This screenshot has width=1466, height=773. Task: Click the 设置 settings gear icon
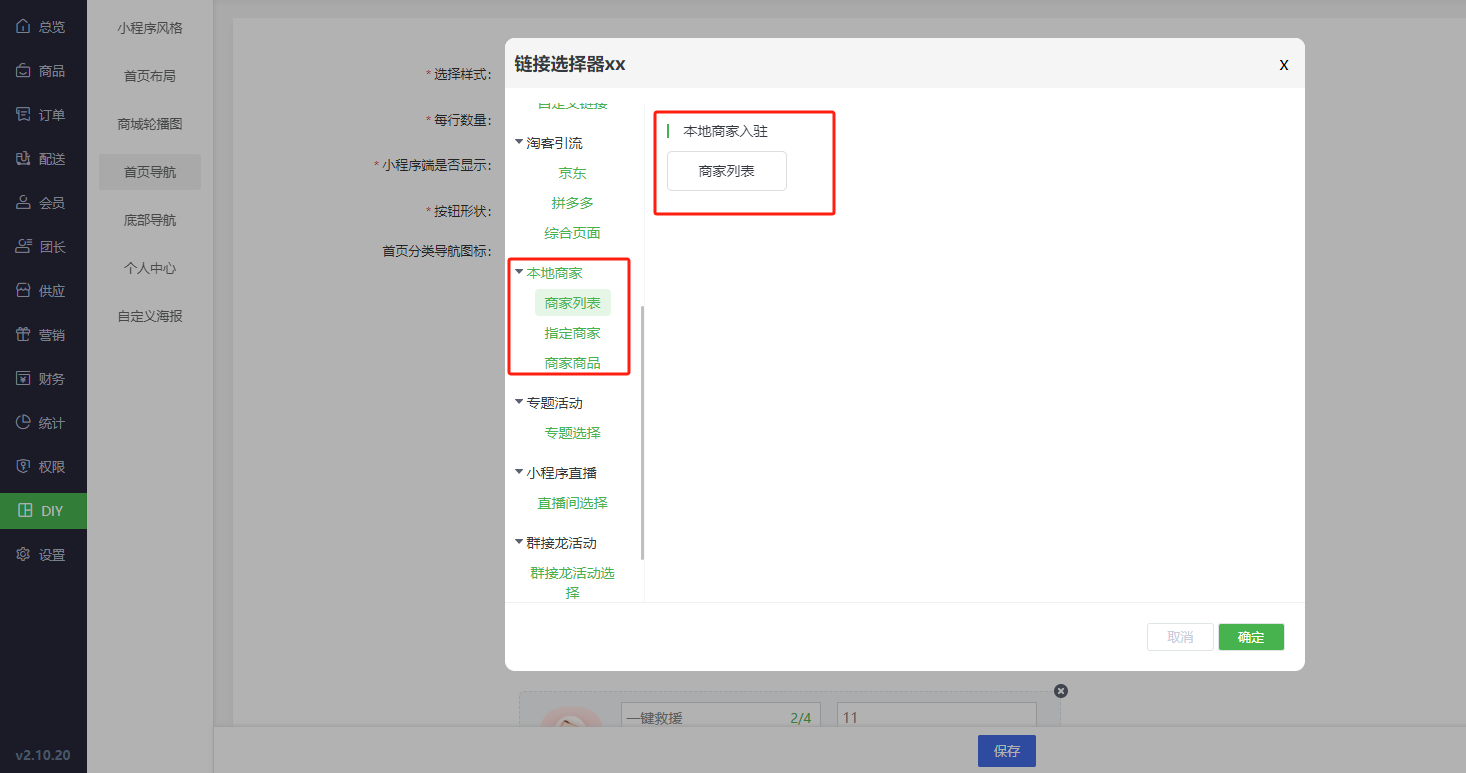tap(23, 555)
